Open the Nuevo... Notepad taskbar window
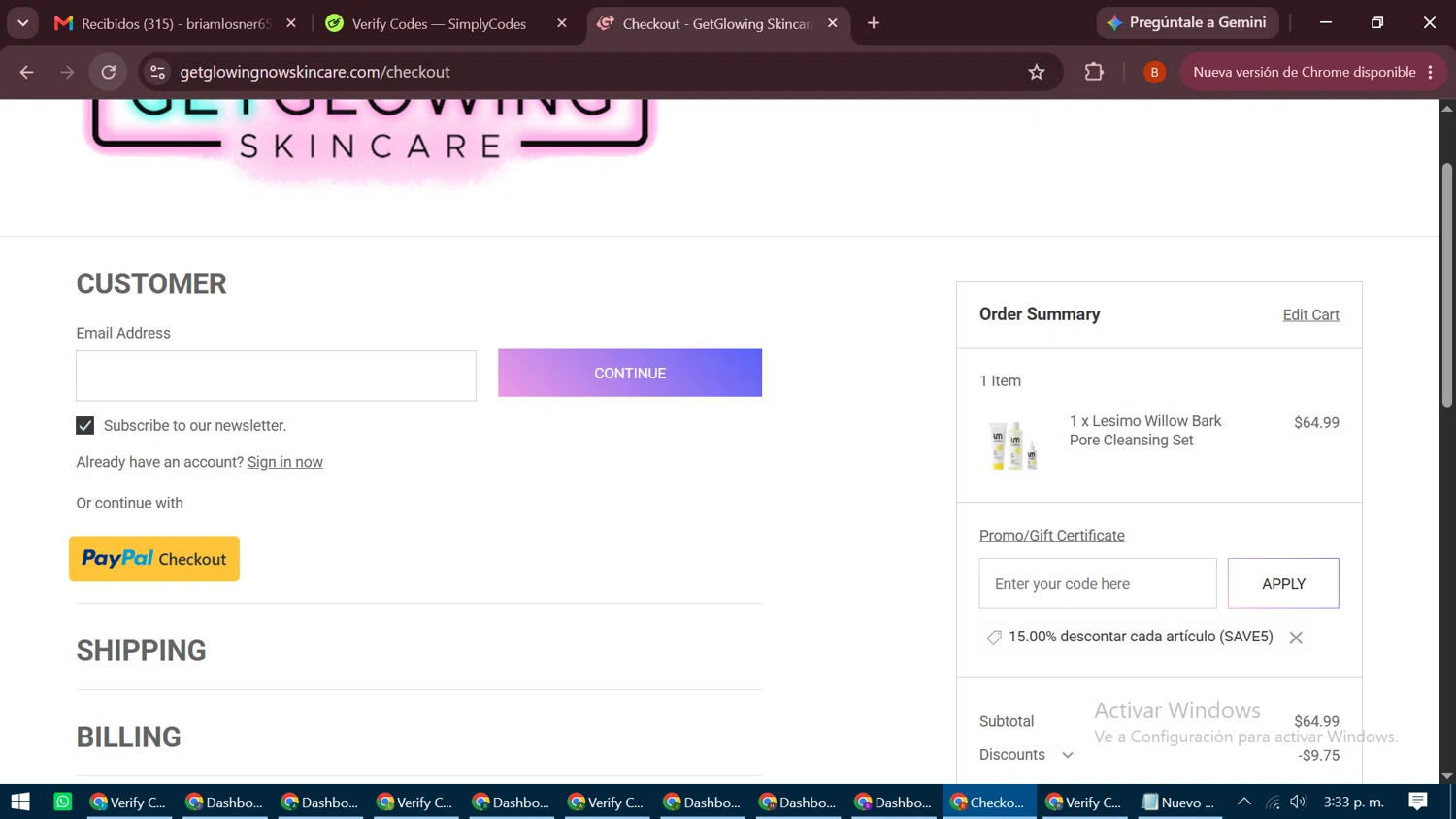This screenshot has width=1456, height=819. (1179, 802)
